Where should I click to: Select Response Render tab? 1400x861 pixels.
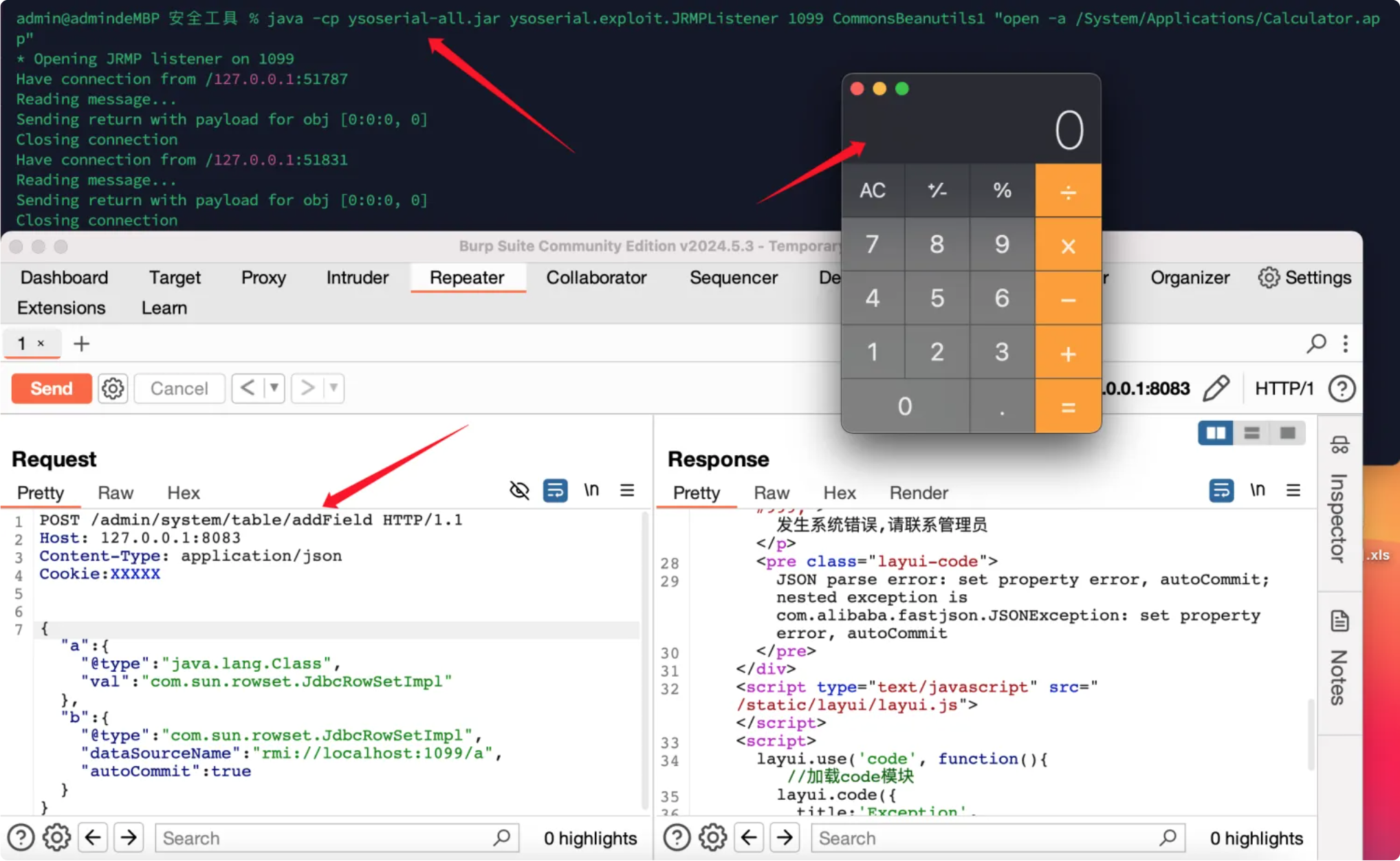point(919,492)
